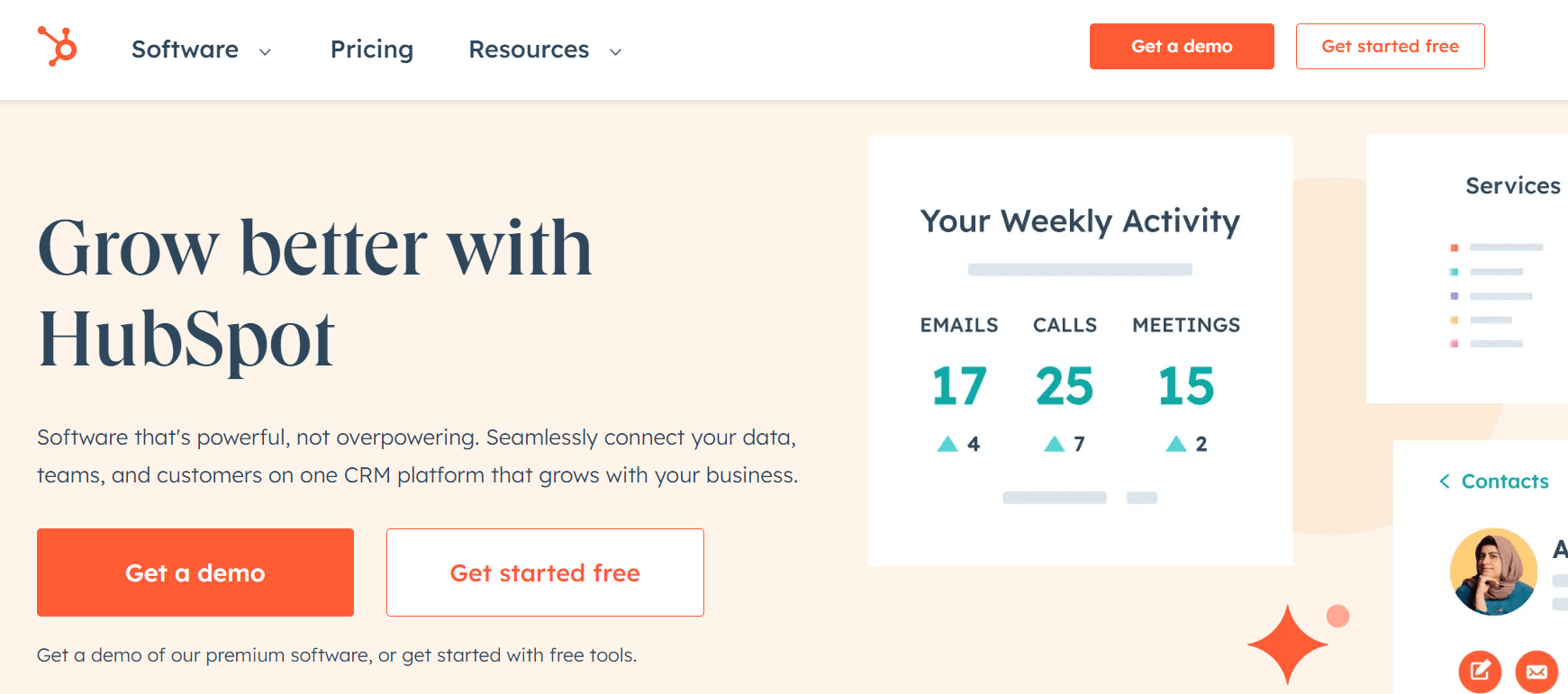
Task: Click the orange four-point star graphic
Action: point(1287,644)
